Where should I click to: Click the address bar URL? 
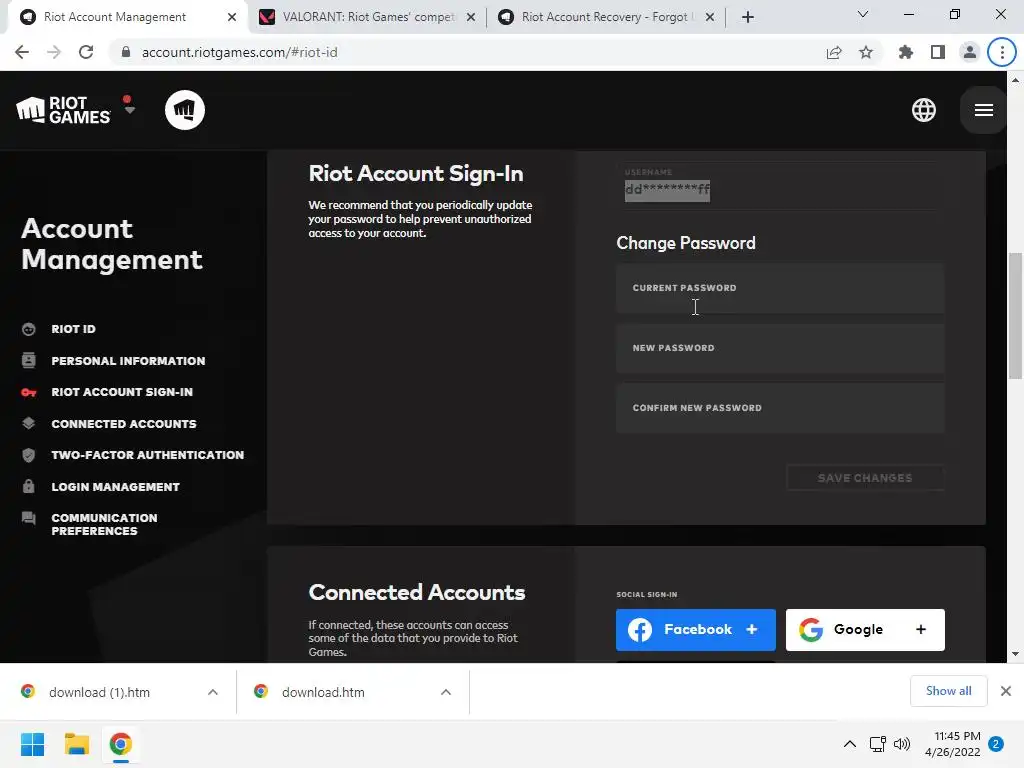coord(240,52)
